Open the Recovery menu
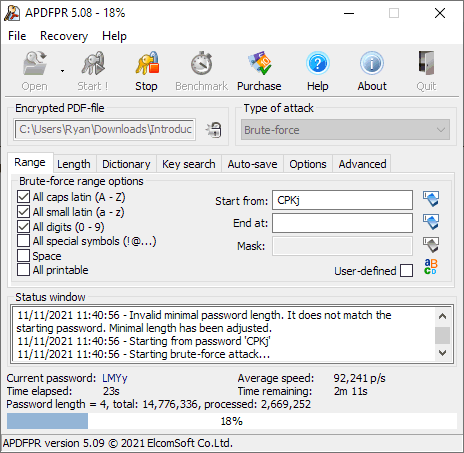This screenshot has height=453, width=464. [x=64, y=36]
